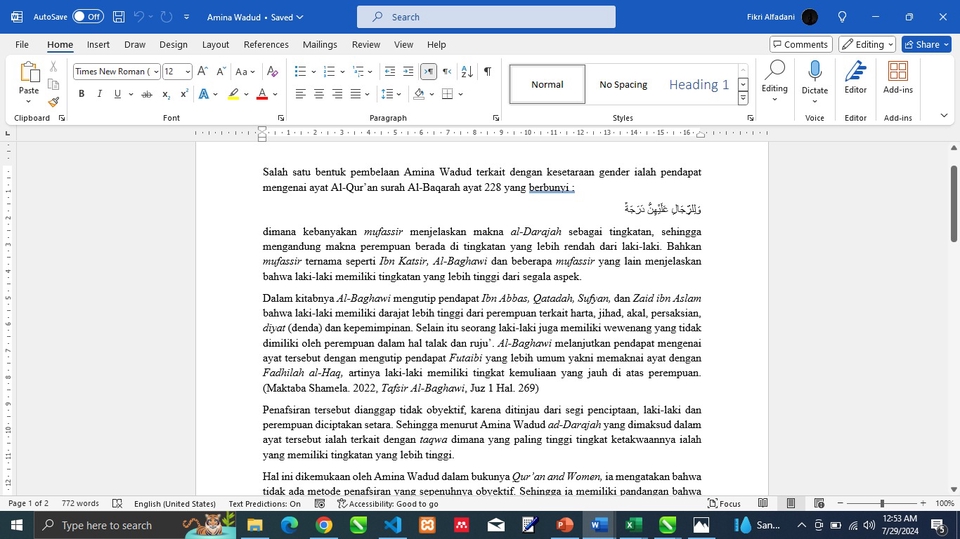Image resolution: width=960 pixels, height=539 pixels.
Task: Open the font name combo box
Action: (116, 72)
